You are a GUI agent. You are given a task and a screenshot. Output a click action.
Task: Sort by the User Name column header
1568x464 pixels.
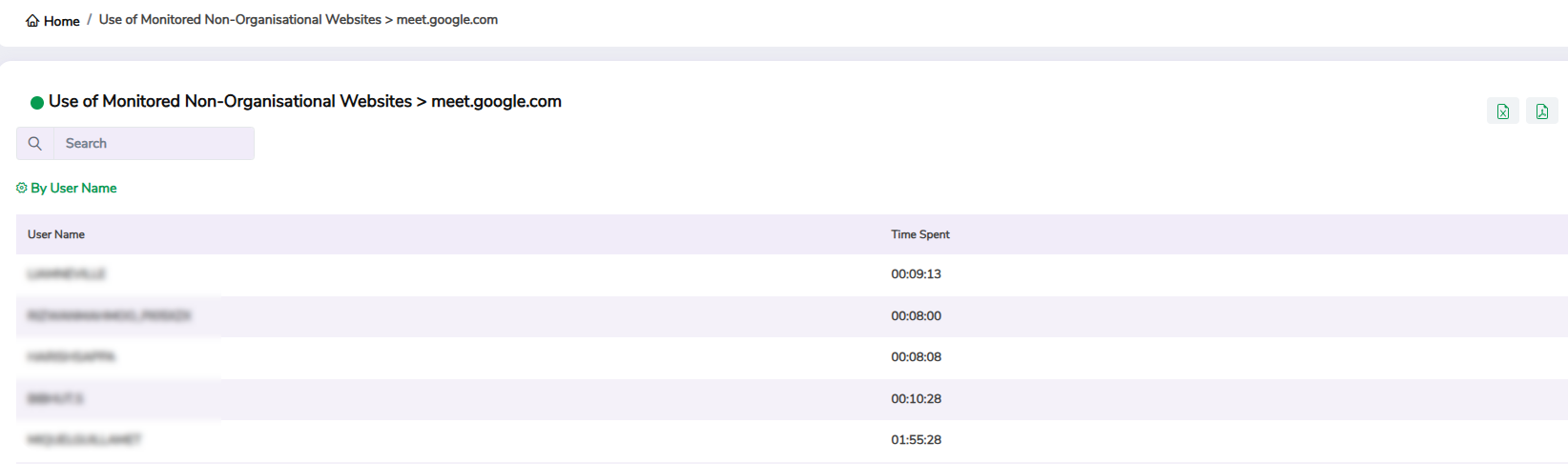tap(56, 234)
